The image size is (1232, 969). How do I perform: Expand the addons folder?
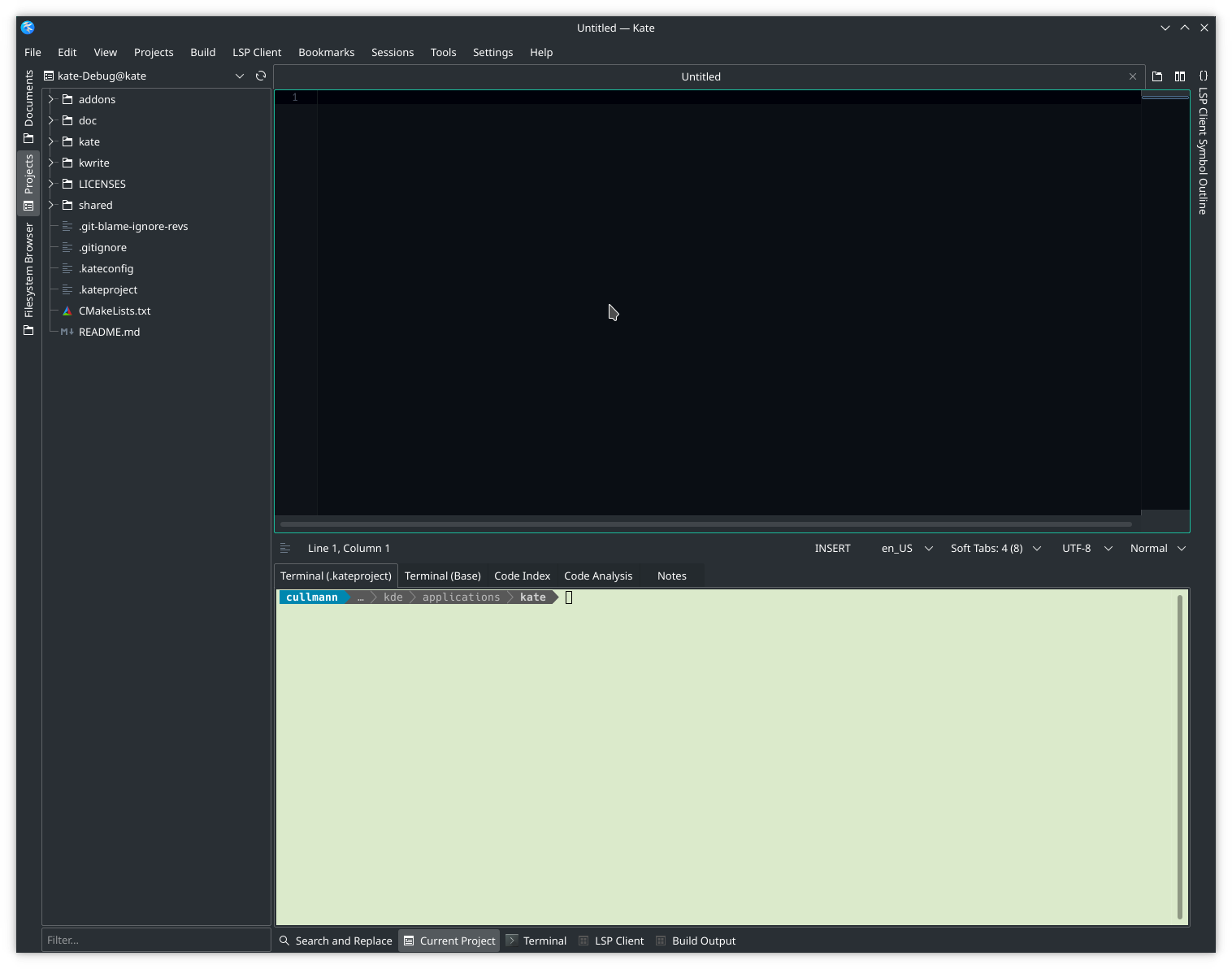click(x=51, y=99)
